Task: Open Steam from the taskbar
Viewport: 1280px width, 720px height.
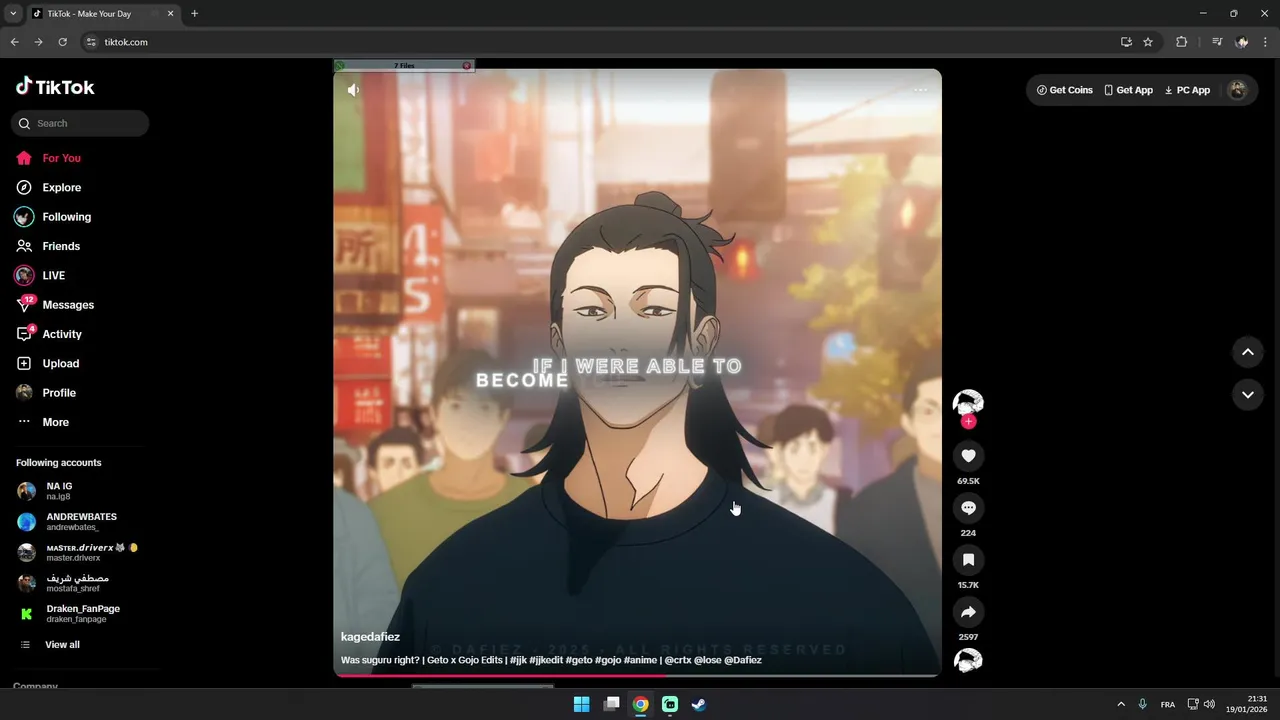Action: pyautogui.click(x=699, y=704)
